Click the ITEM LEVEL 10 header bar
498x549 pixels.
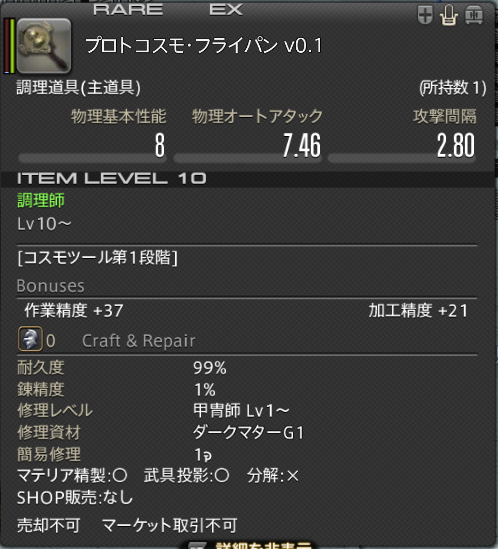coord(249,179)
